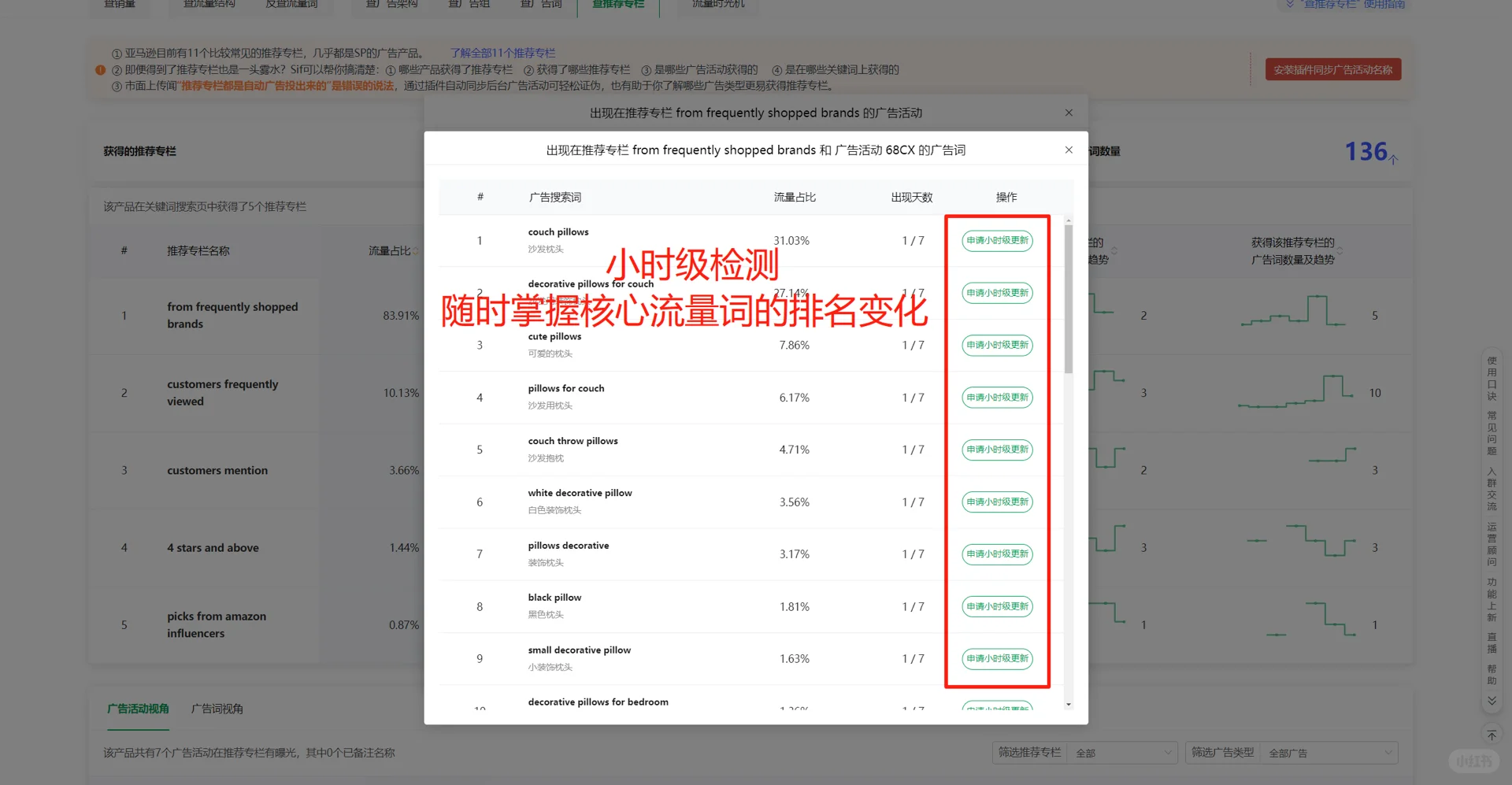The width and height of the screenshot is (1512, 785).
Task: Collapse the right sidebar with double chevron
Action: (1492, 701)
